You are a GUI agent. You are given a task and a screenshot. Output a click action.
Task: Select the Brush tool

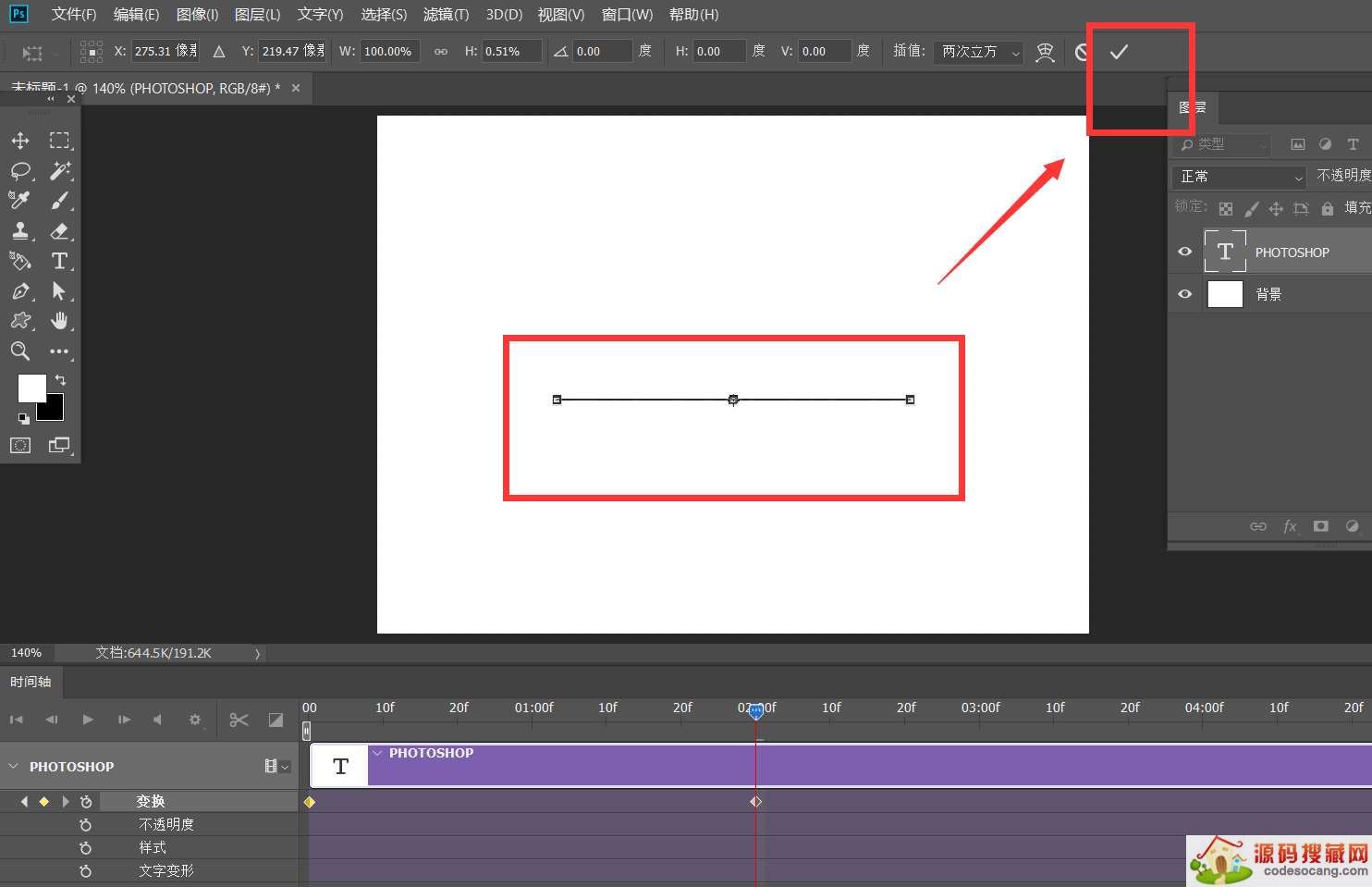pyautogui.click(x=60, y=201)
